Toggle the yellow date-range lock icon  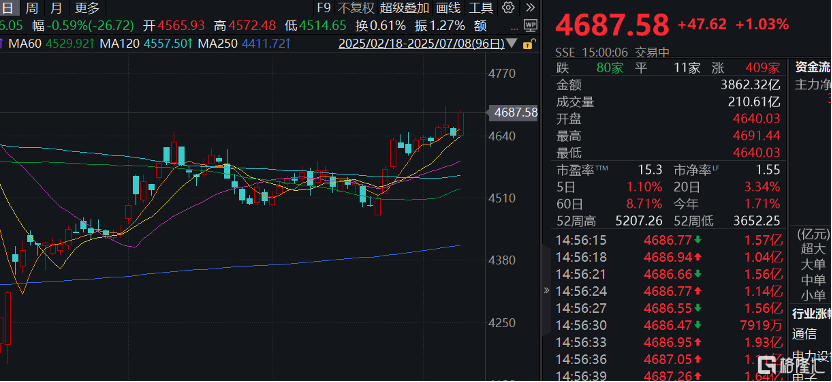pos(527,44)
